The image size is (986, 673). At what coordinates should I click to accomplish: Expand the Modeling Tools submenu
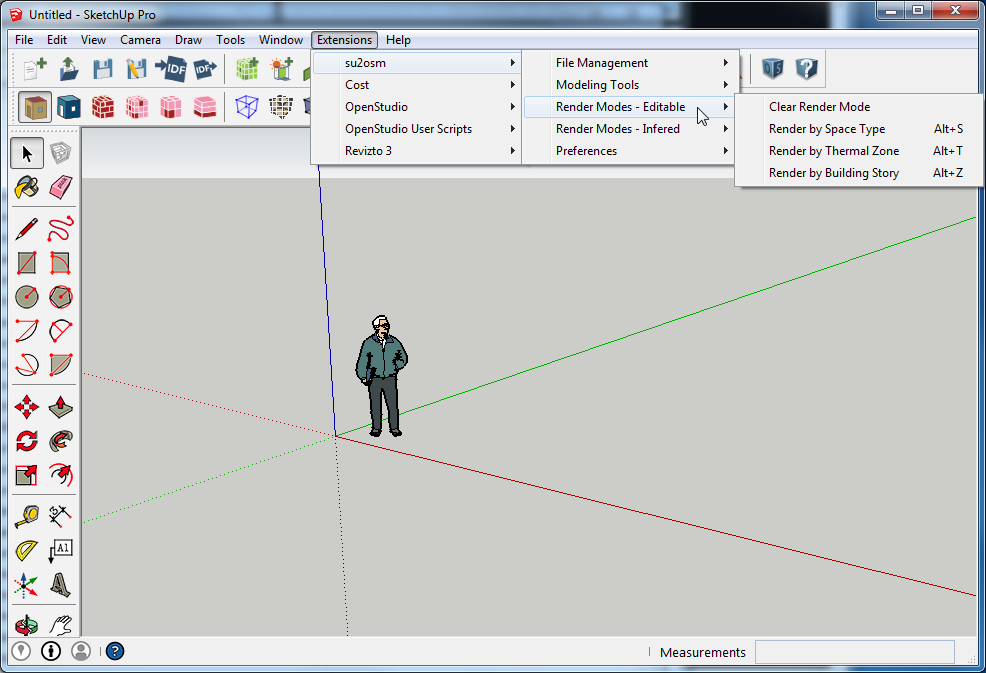point(629,85)
